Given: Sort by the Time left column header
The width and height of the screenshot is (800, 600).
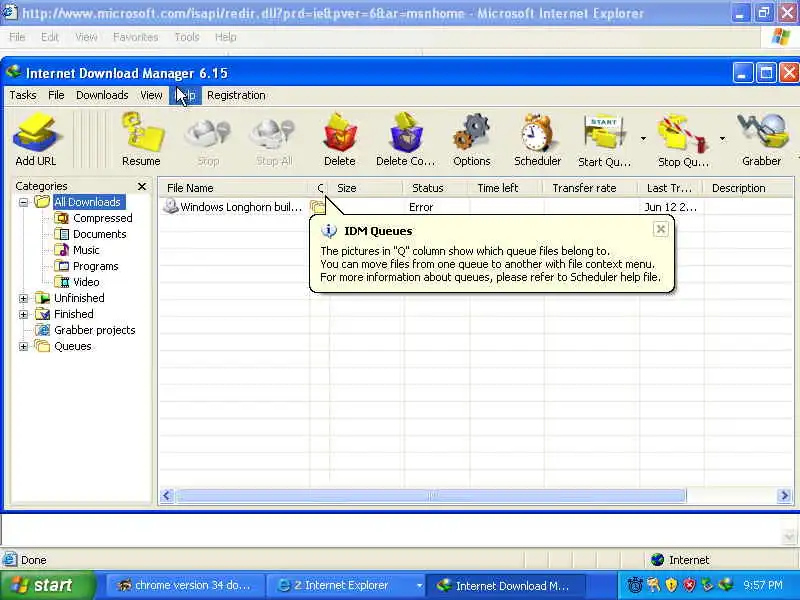Looking at the screenshot, I should pos(505,188).
